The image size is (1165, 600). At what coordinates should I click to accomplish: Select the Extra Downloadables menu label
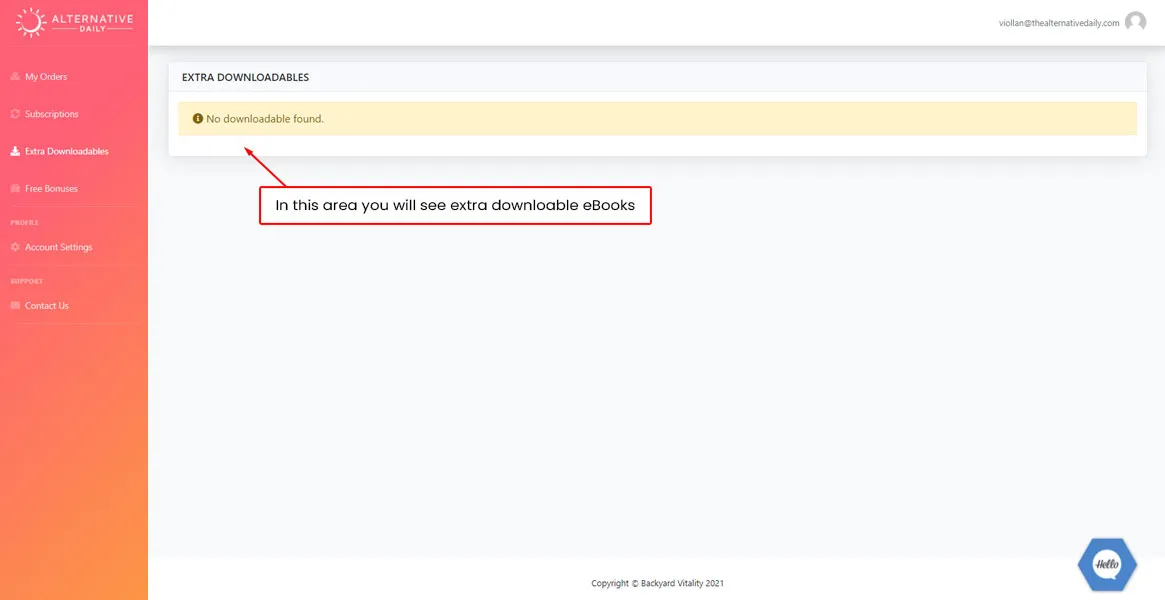pyautogui.click(x=67, y=152)
